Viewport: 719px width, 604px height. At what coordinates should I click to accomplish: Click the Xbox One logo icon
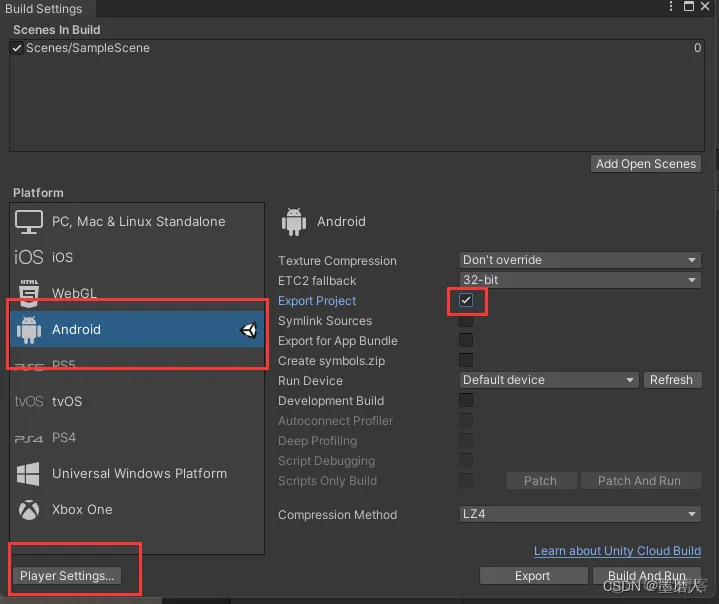(29, 510)
